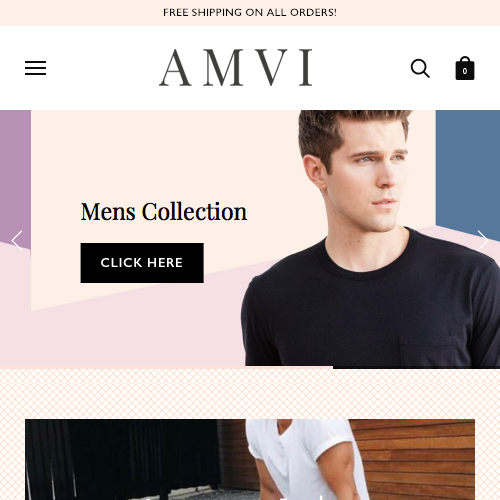Click the free shipping announcement text
The width and height of the screenshot is (500, 500).
250,13
